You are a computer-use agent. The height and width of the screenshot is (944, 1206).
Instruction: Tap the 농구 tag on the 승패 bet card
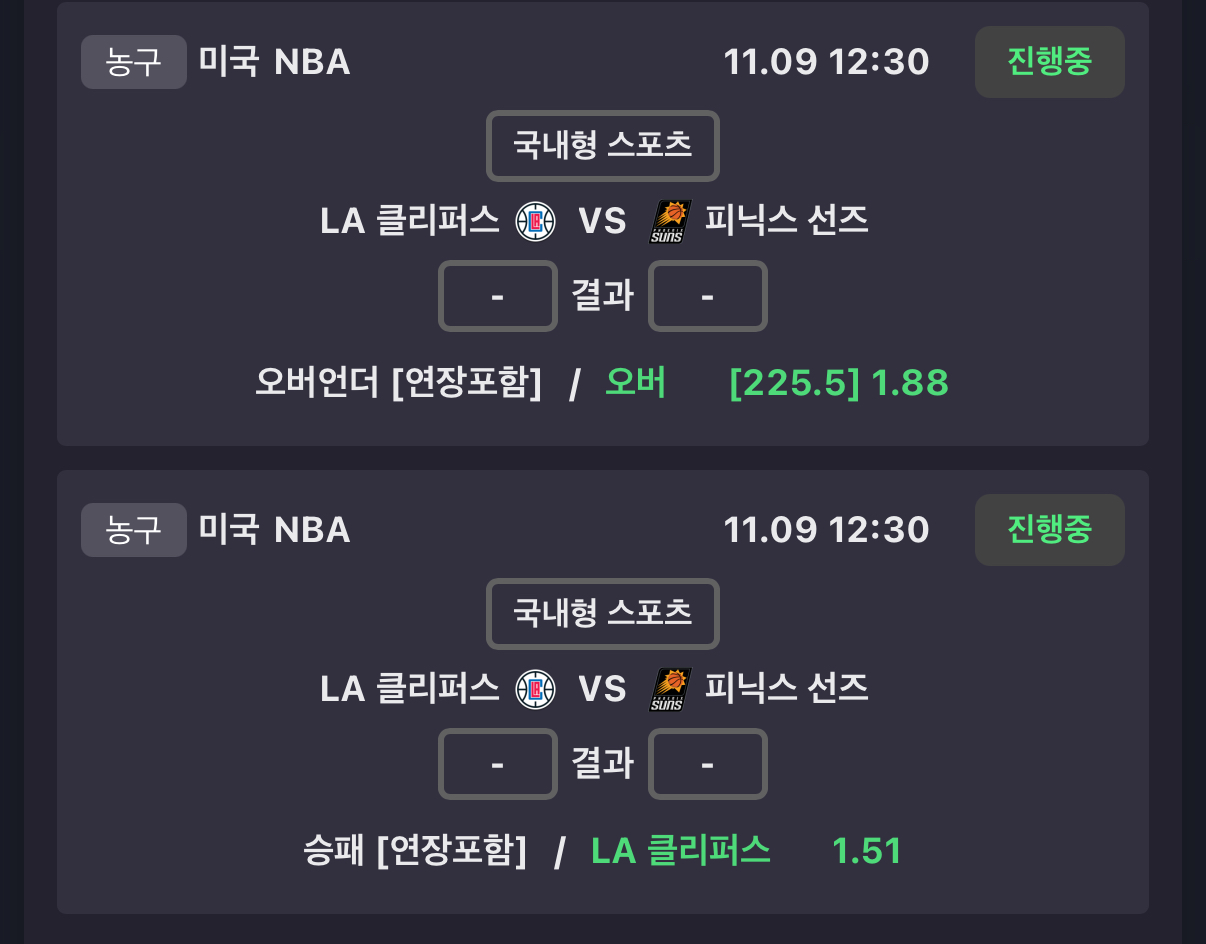134,530
